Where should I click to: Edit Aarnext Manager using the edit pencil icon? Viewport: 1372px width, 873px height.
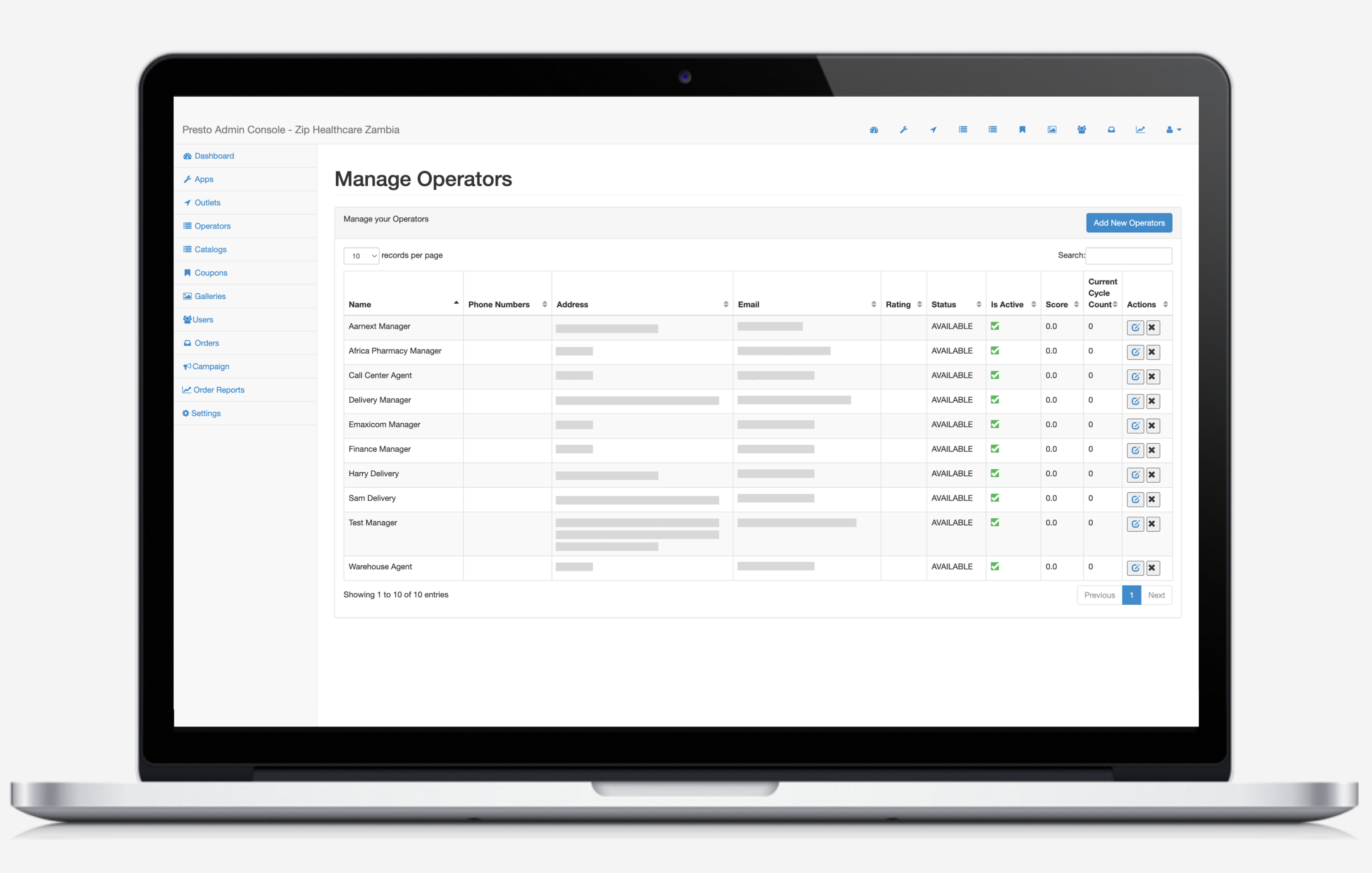point(1135,327)
